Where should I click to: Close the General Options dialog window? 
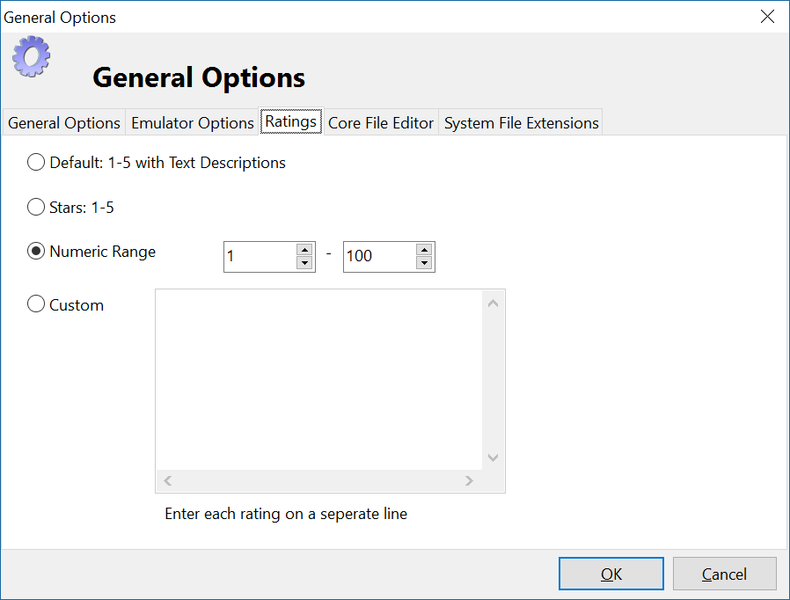point(767,16)
